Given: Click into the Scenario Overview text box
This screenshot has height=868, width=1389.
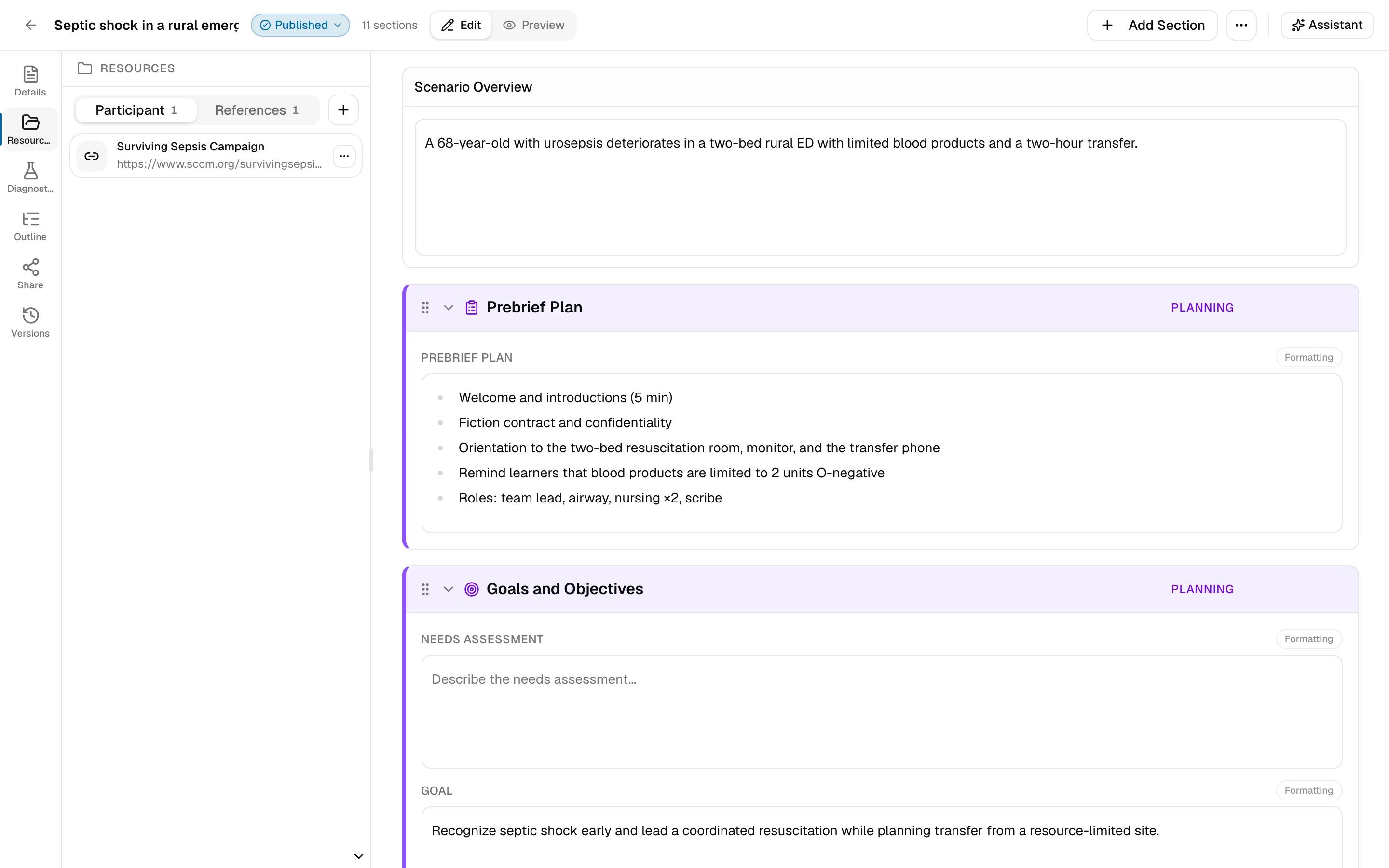Looking at the screenshot, I should coord(880,187).
